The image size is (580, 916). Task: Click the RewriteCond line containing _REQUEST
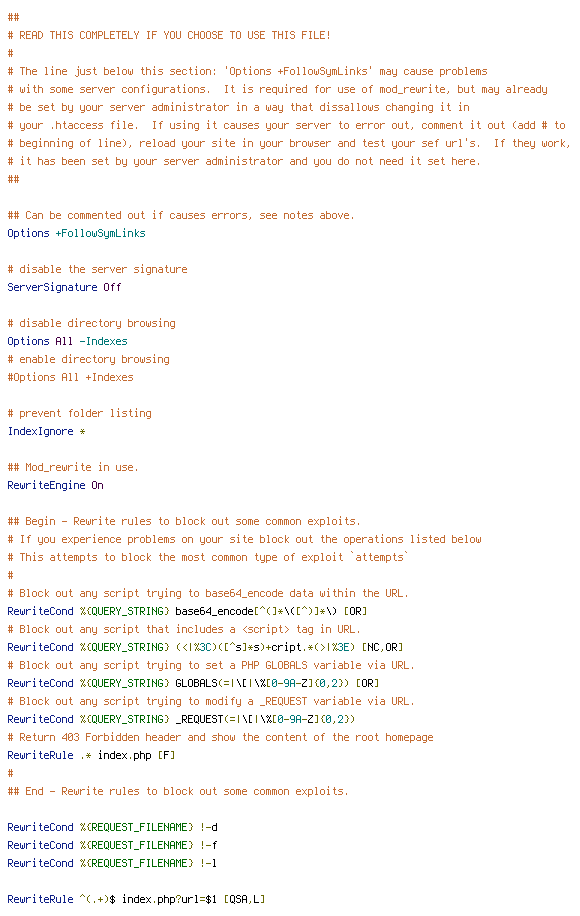pyautogui.click(x=181, y=719)
